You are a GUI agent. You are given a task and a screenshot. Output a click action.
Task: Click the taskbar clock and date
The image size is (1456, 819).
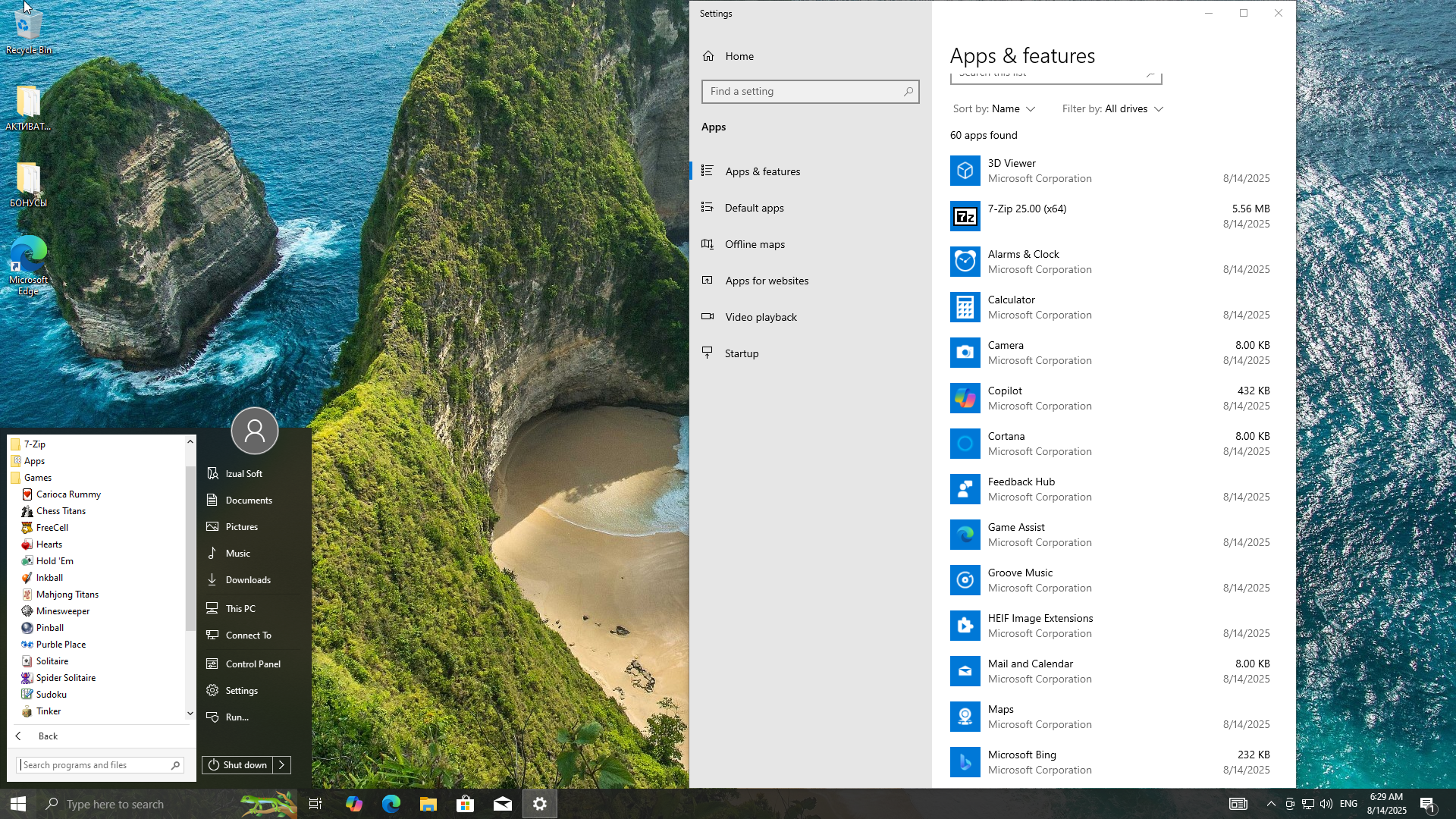point(1386,804)
